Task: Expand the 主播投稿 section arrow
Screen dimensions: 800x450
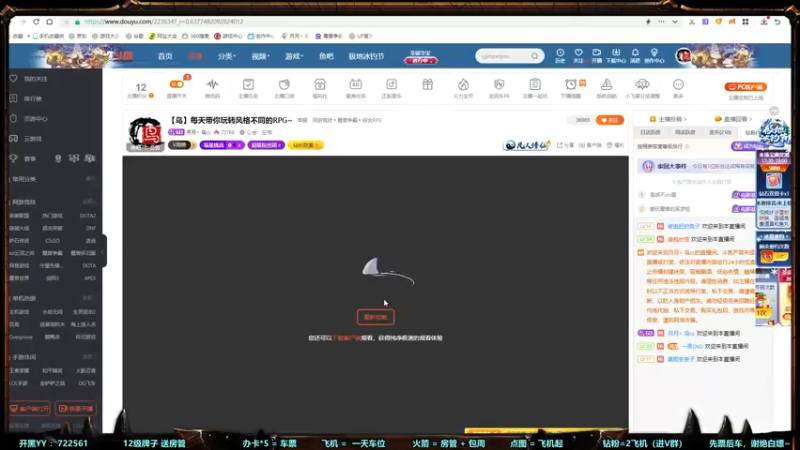Action: (x=685, y=119)
